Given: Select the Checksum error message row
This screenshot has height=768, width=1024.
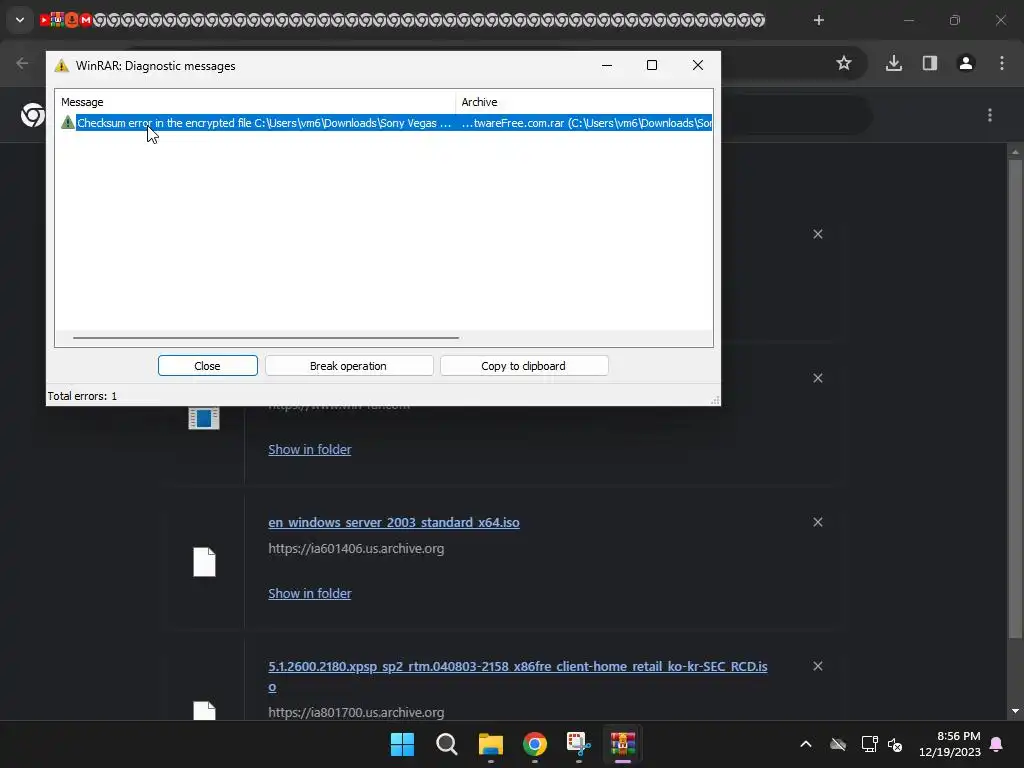Looking at the screenshot, I should (385, 123).
